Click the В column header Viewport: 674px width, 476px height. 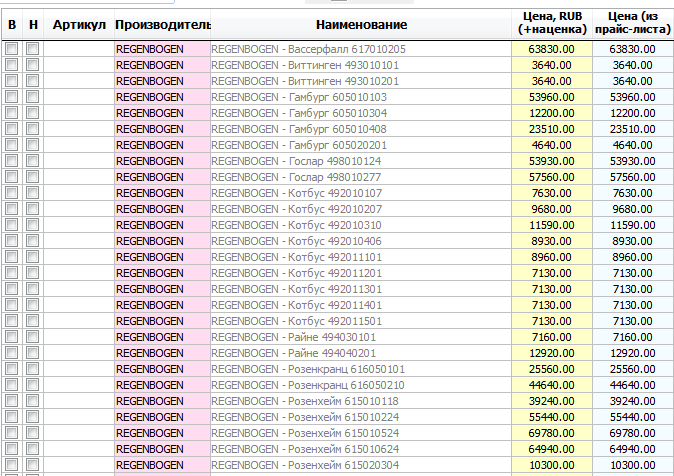pyautogui.click(x=12, y=25)
